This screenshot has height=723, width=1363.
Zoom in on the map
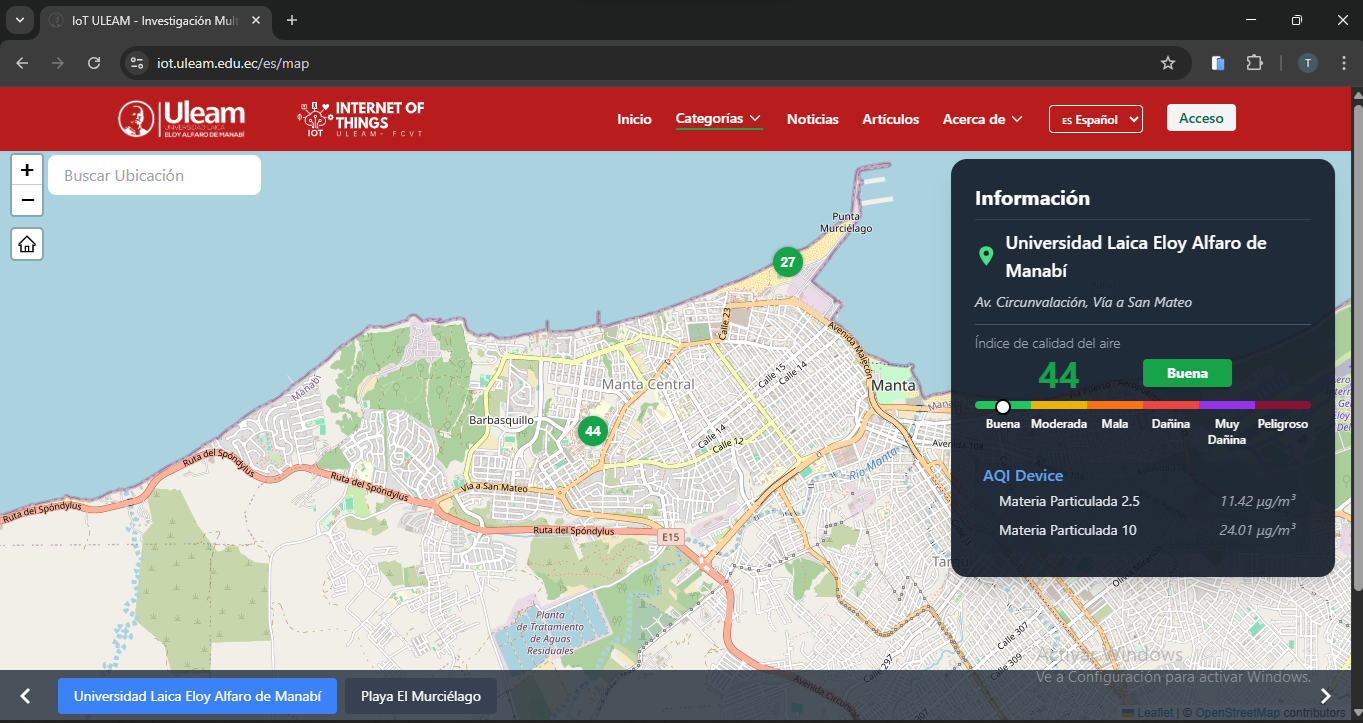coord(27,170)
